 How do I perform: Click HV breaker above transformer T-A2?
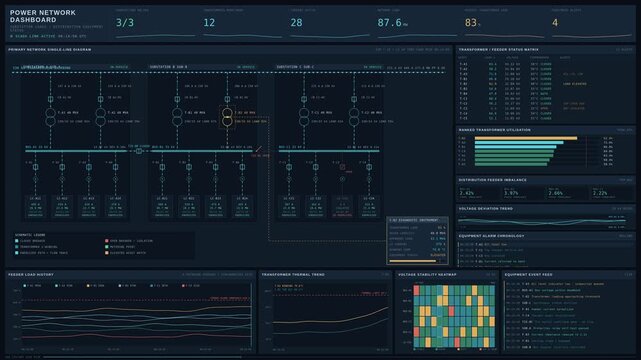pyautogui.click(x=101, y=99)
